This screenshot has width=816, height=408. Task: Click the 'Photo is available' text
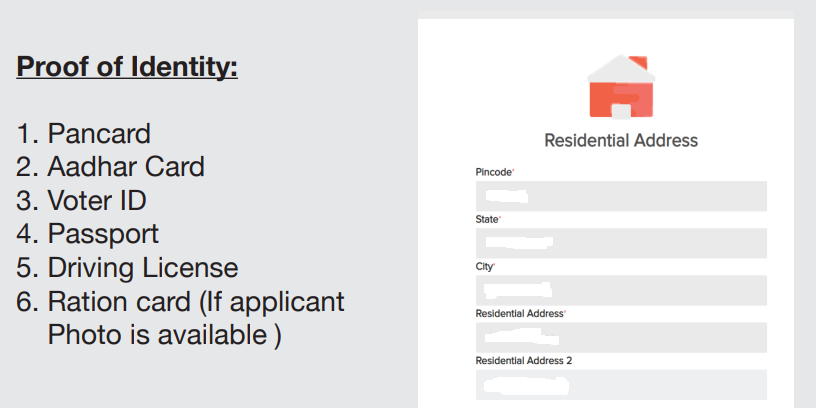[164, 335]
